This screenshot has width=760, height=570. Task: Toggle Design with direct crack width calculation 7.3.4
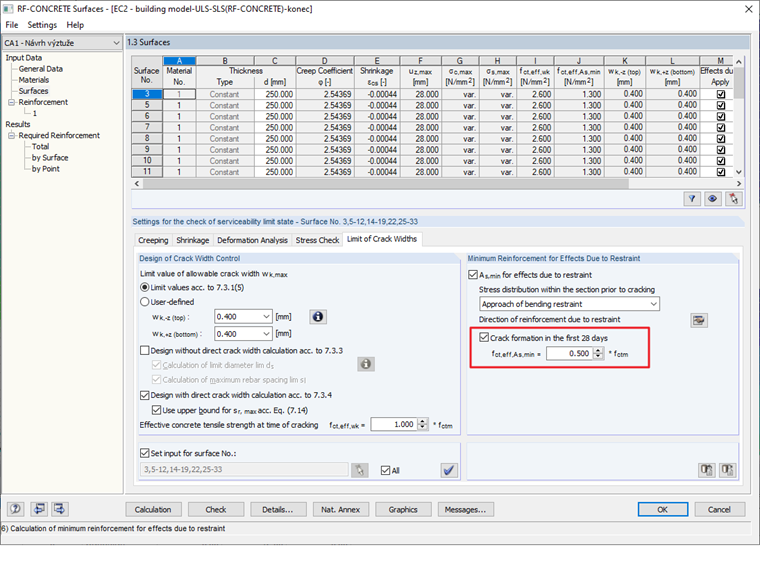pos(144,395)
